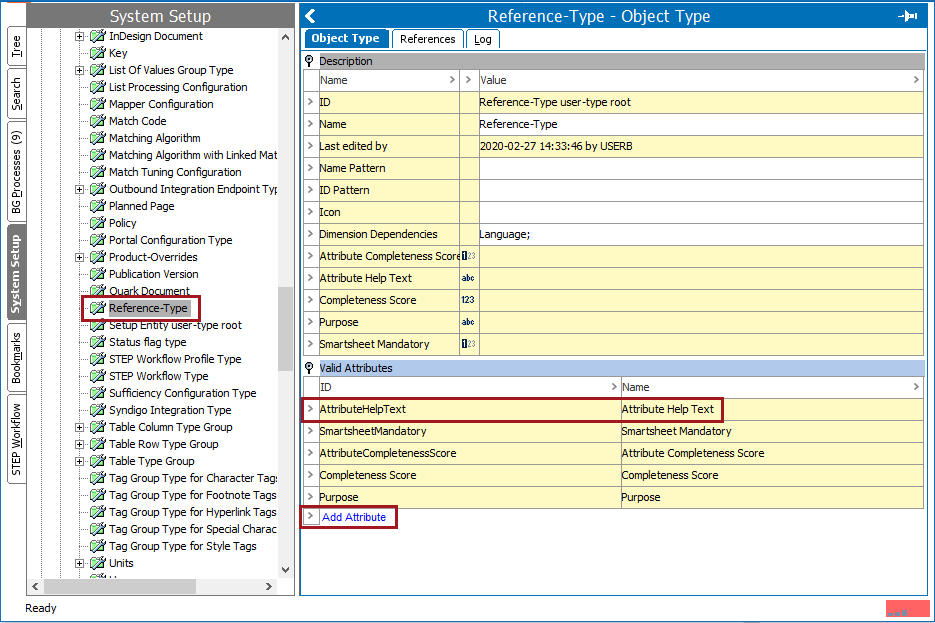Viewport: 935px width, 623px height.
Task: Open the Search vertical side tab
Action: [x=16, y=94]
